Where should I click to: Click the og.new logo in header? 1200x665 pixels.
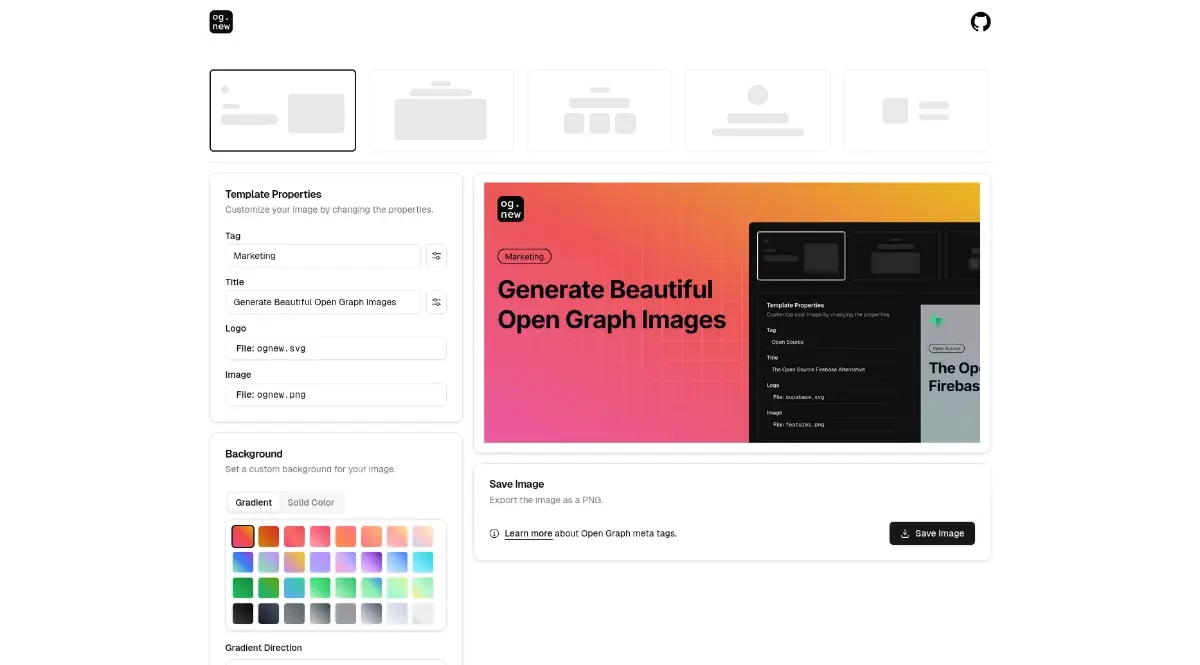click(x=221, y=22)
